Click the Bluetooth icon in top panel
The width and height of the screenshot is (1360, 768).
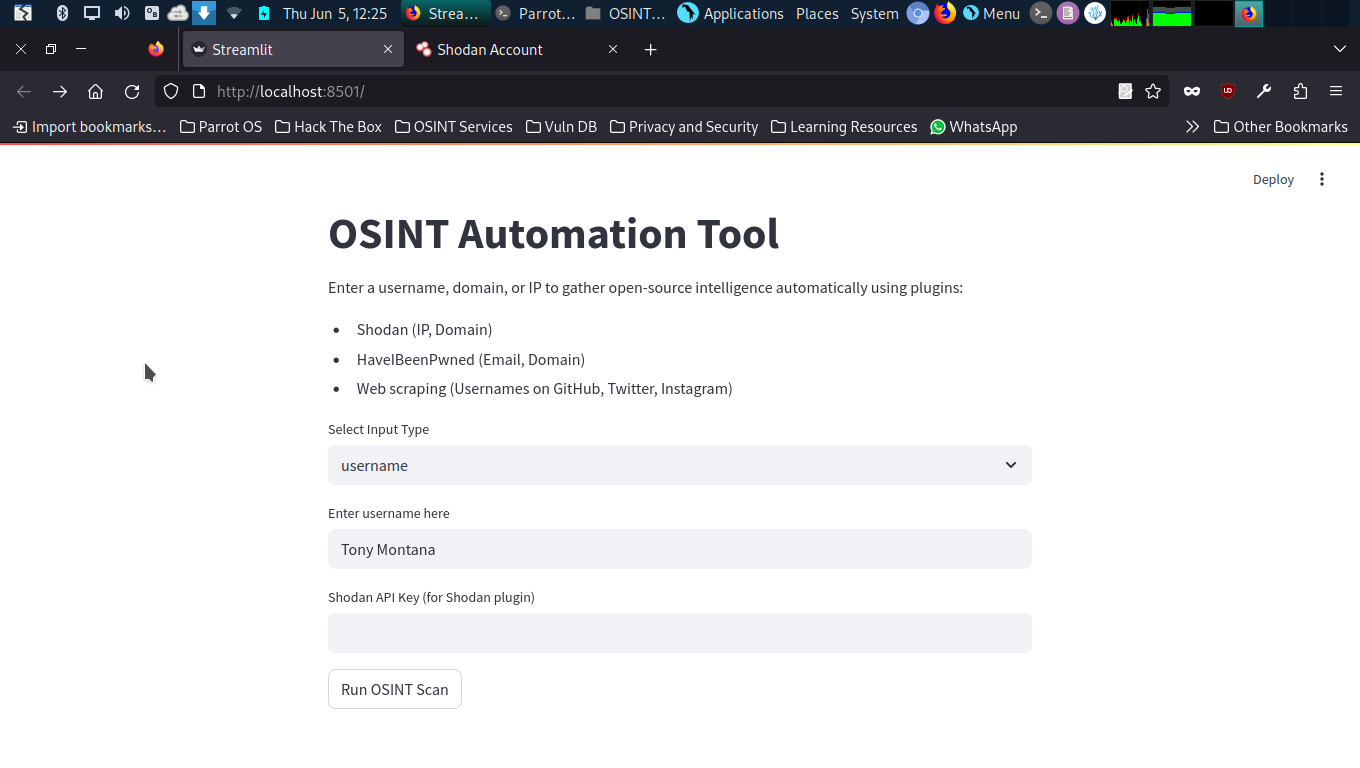tap(62, 13)
